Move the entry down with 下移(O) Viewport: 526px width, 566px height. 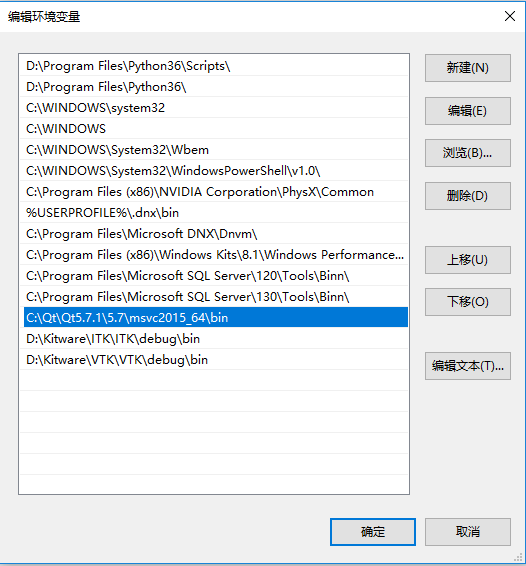point(468,302)
